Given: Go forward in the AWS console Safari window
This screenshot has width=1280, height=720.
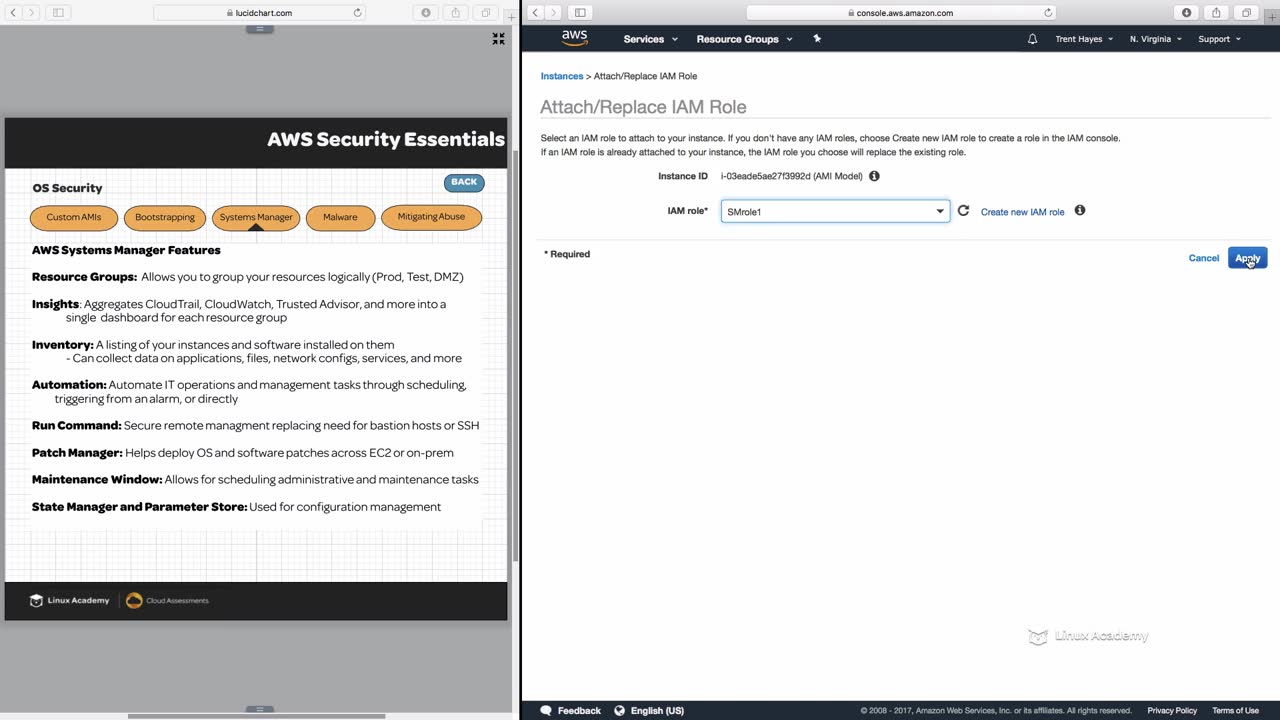Looking at the screenshot, I should click(554, 13).
